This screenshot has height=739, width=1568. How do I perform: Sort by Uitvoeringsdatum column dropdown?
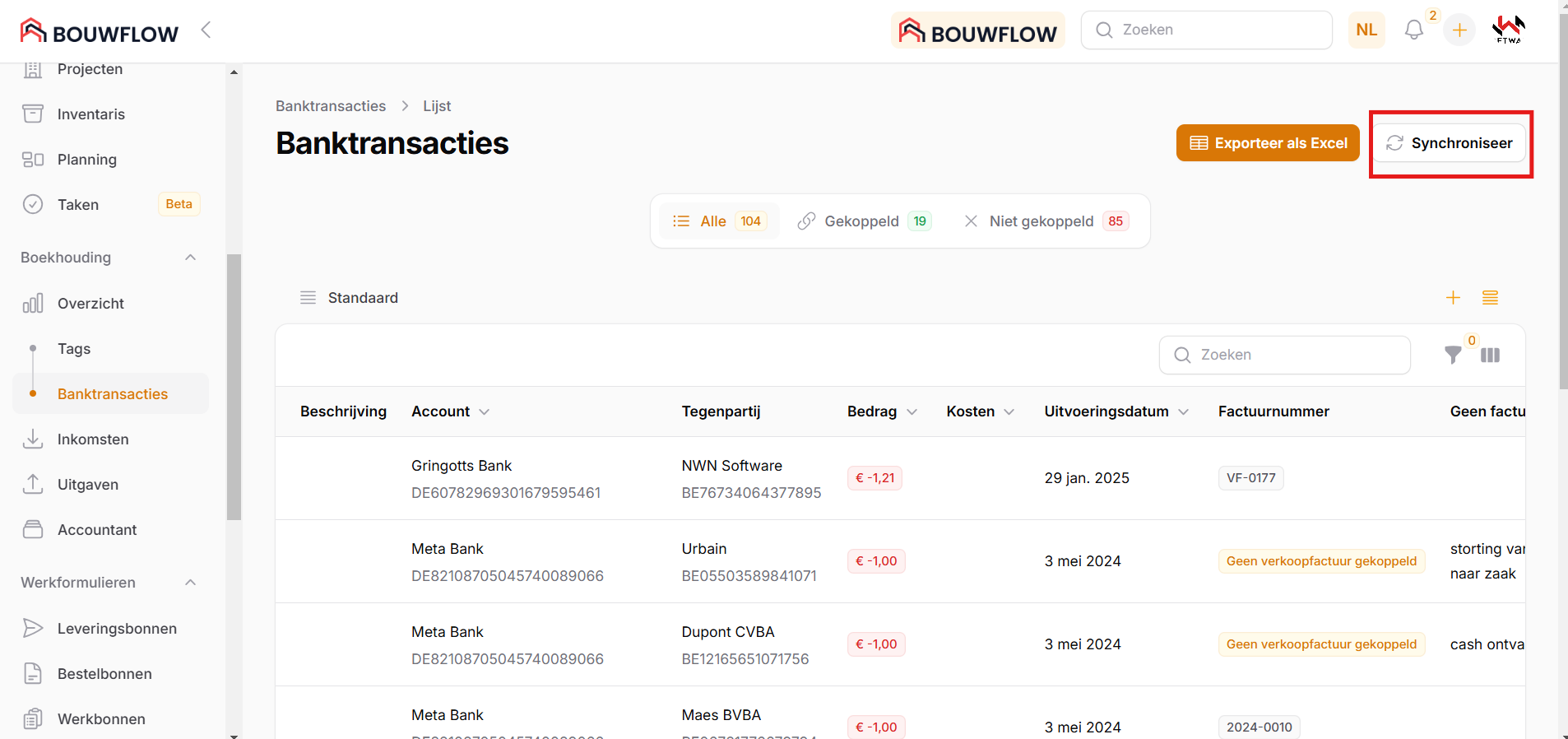[x=1183, y=411]
